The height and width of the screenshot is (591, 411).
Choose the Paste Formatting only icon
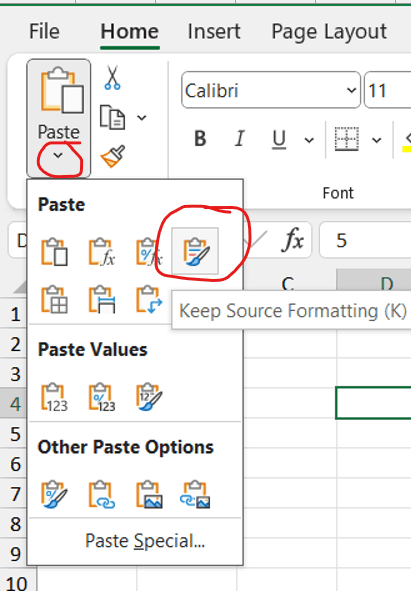coord(54,494)
